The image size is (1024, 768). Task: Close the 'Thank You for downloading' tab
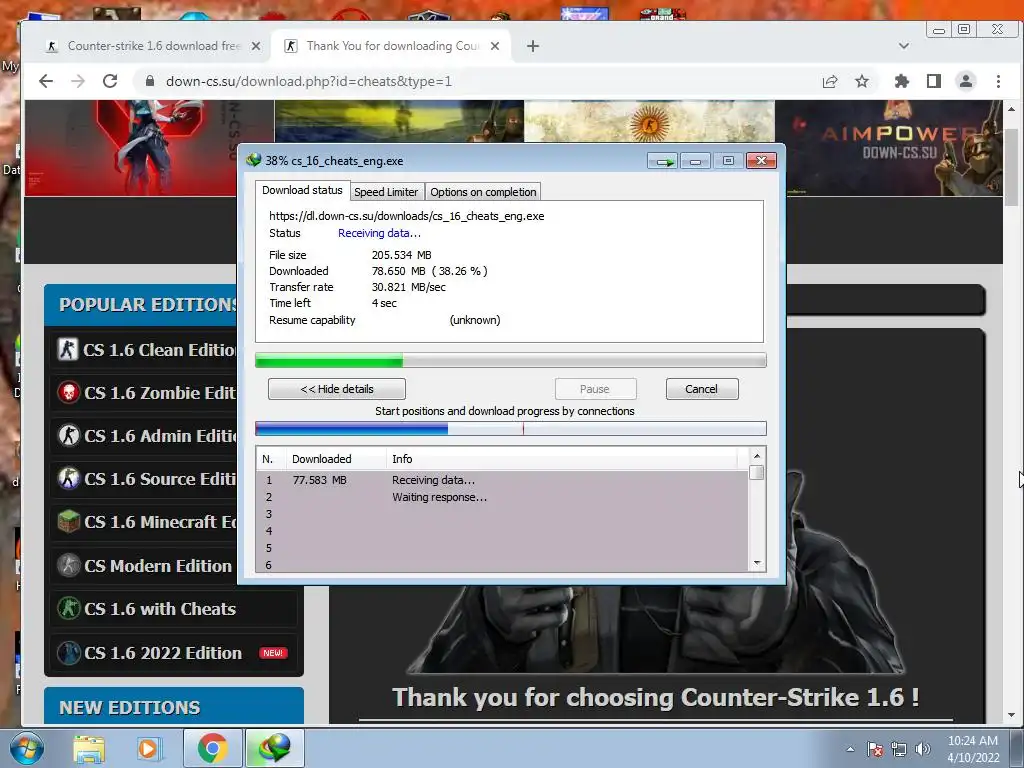(x=495, y=46)
